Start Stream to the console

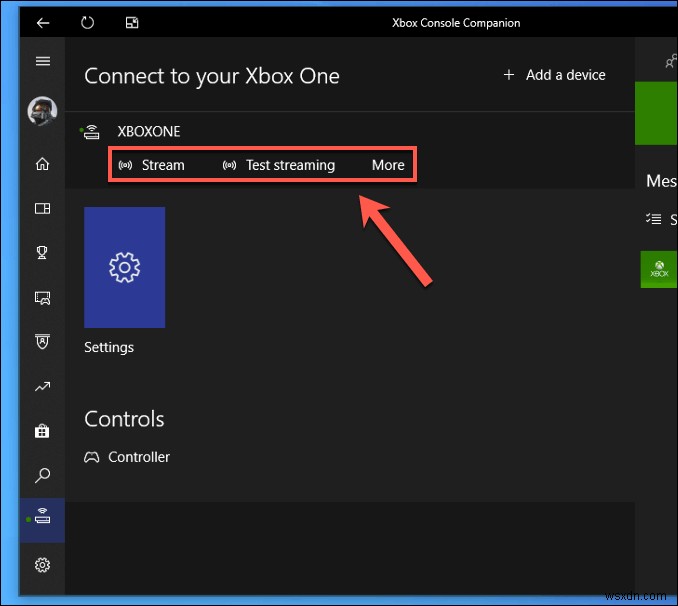[x=152, y=165]
